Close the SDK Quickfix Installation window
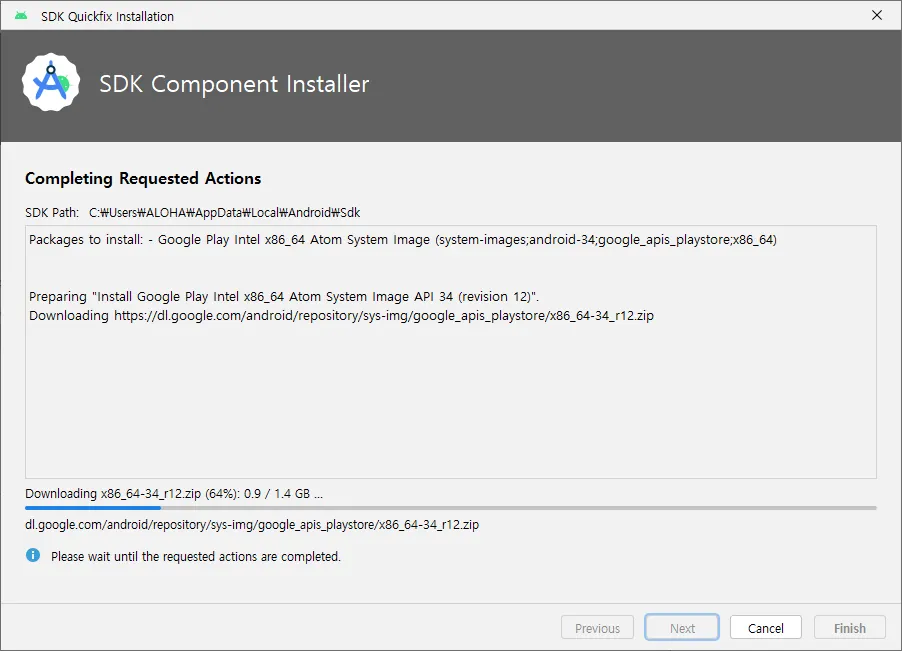Screen dimensions: 902x651 (x=877, y=16)
